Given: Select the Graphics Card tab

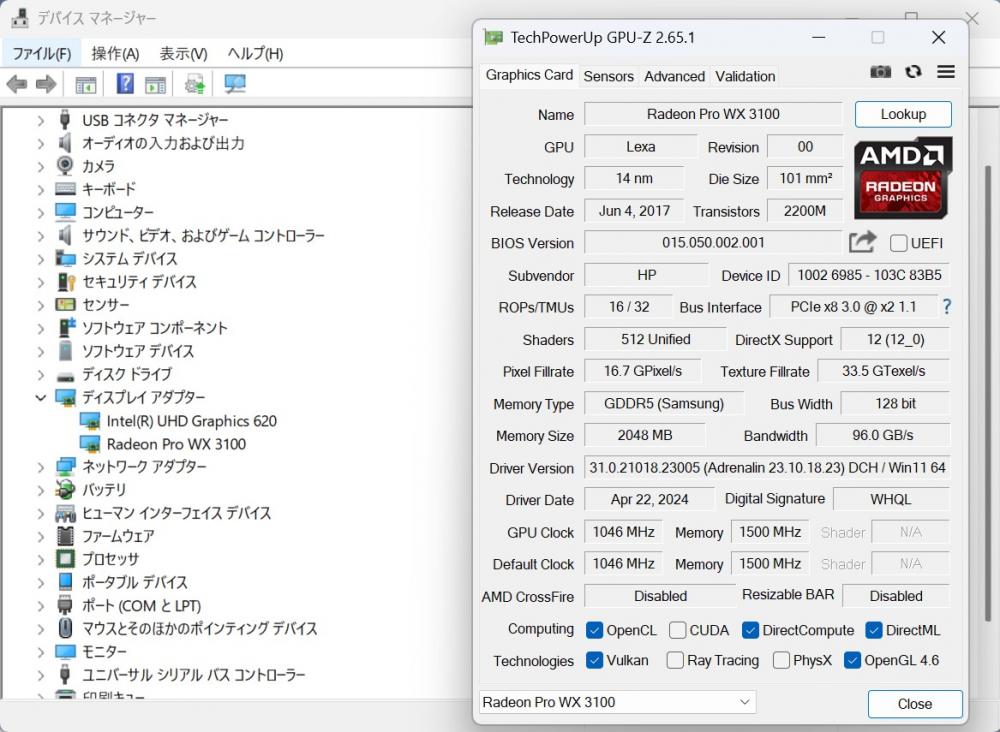Looking at the screenshot, I should [529, 75].
